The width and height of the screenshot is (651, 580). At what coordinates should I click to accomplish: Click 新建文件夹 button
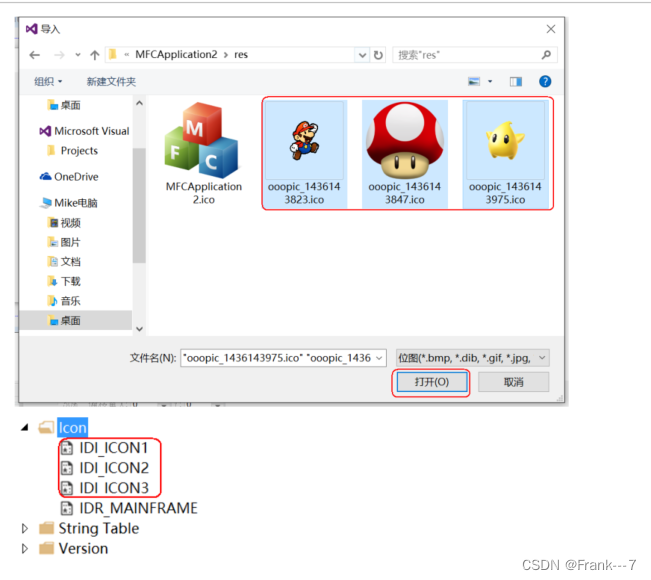[111, 81]
